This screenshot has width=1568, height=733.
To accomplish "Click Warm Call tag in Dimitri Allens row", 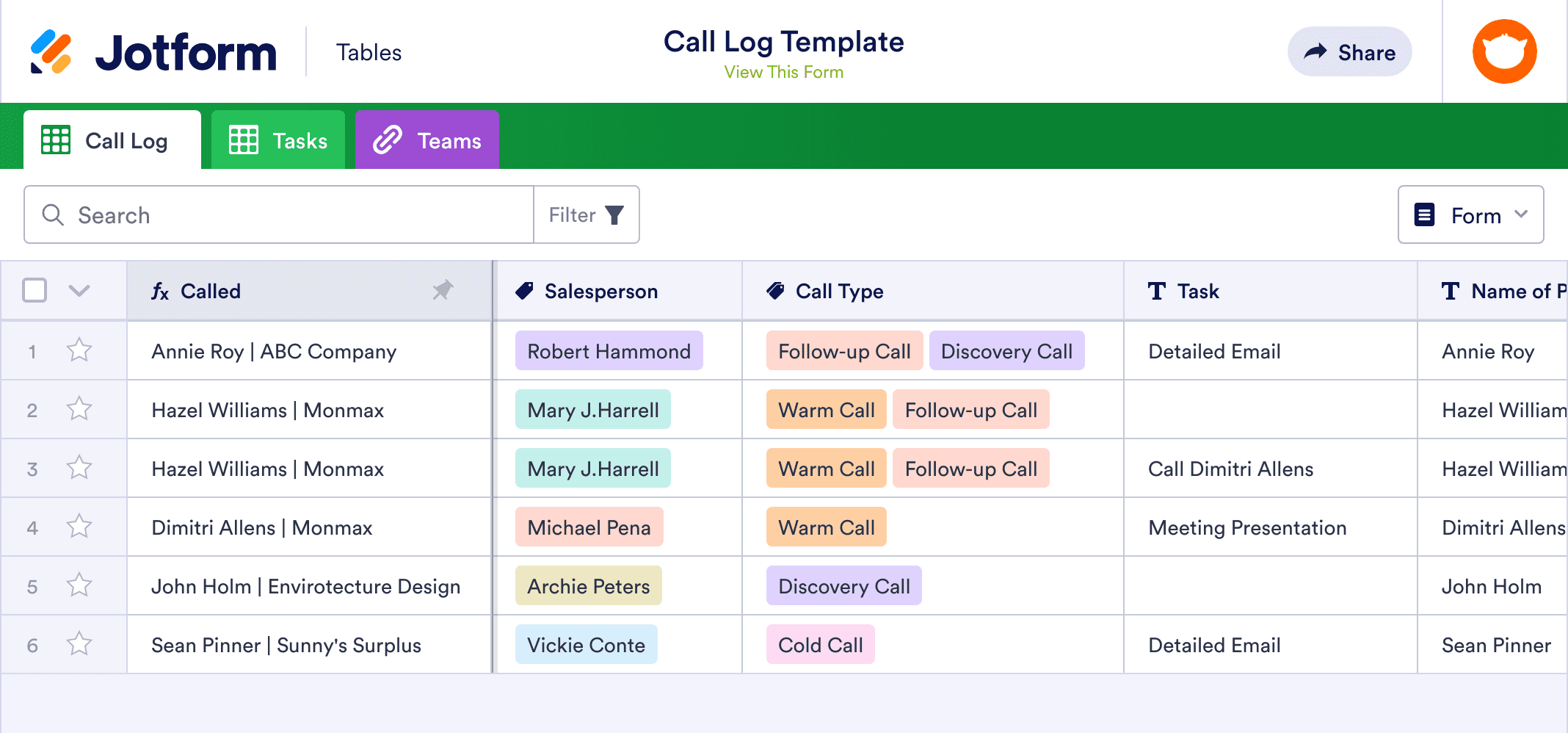I will click(826, 527).
